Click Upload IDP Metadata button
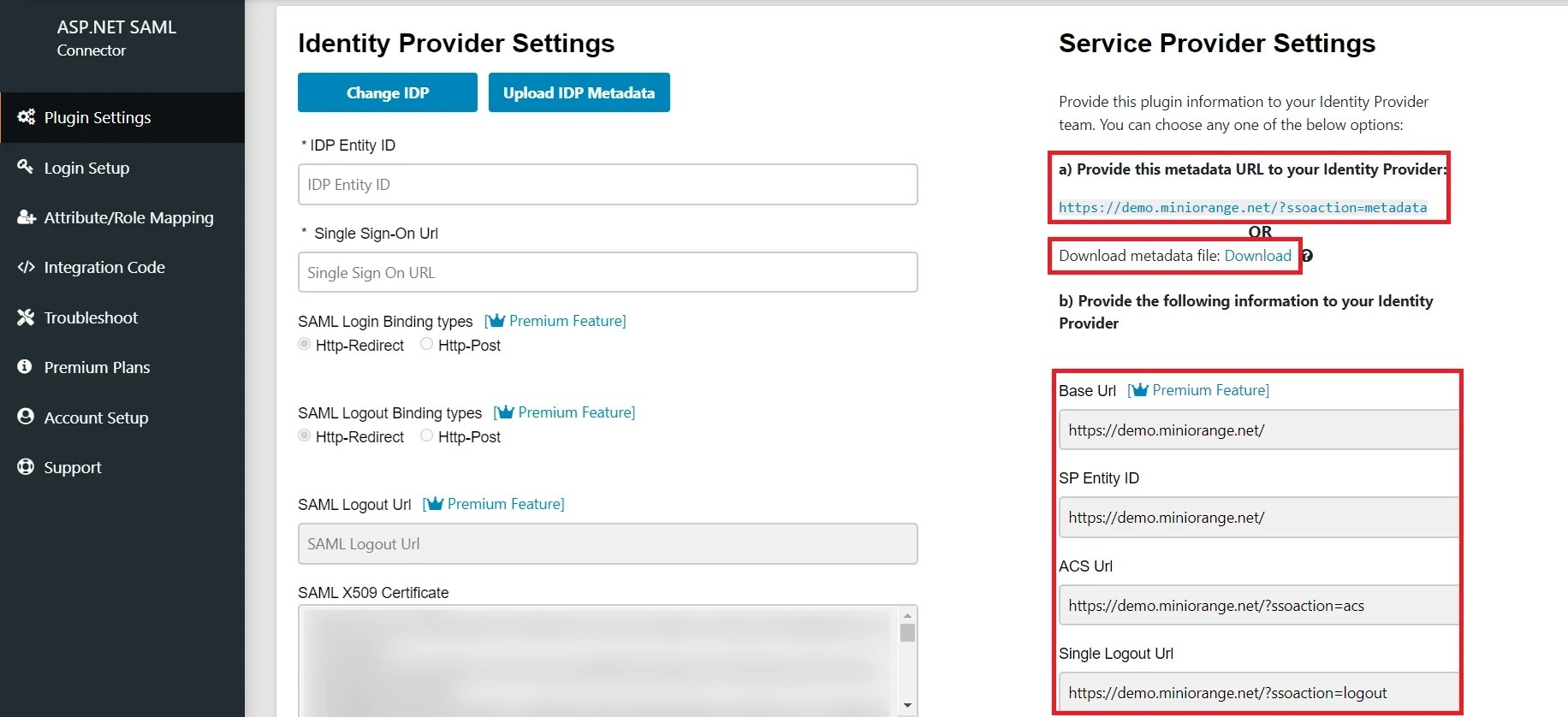 pos(579,92)
